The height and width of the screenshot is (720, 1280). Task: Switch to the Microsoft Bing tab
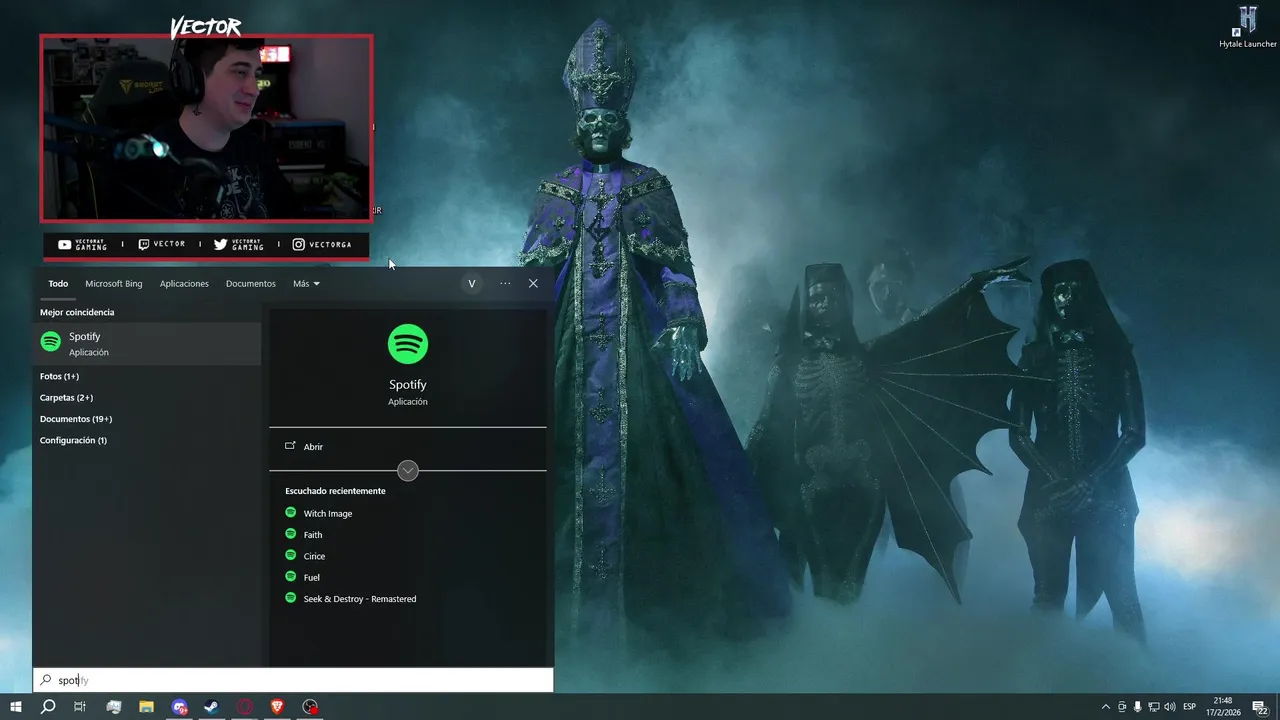(x=114, y=284)
